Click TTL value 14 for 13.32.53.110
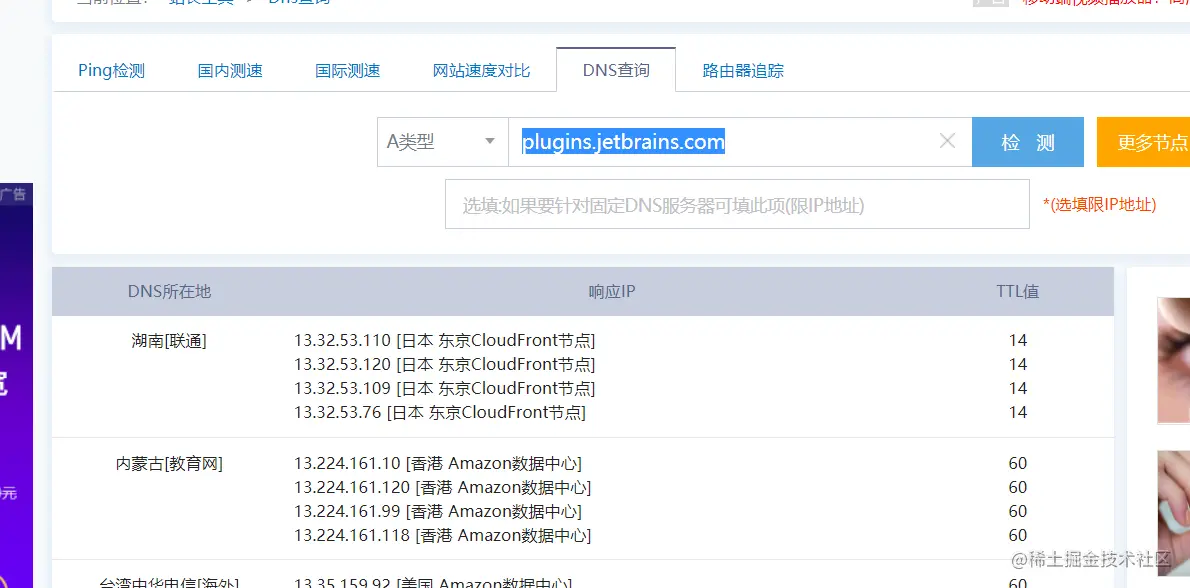 point(1018,341)
